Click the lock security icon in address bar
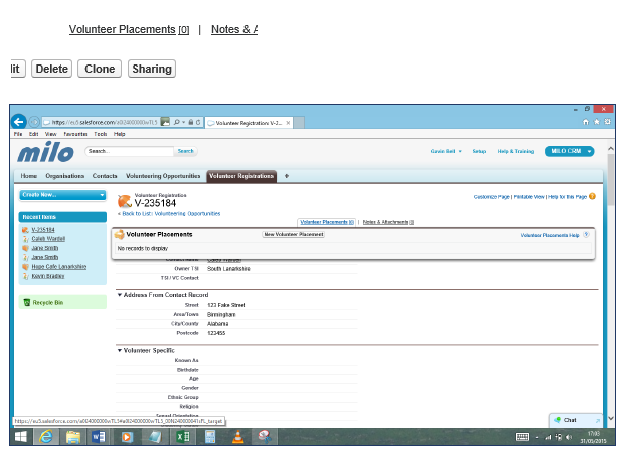 click(190, 122)
